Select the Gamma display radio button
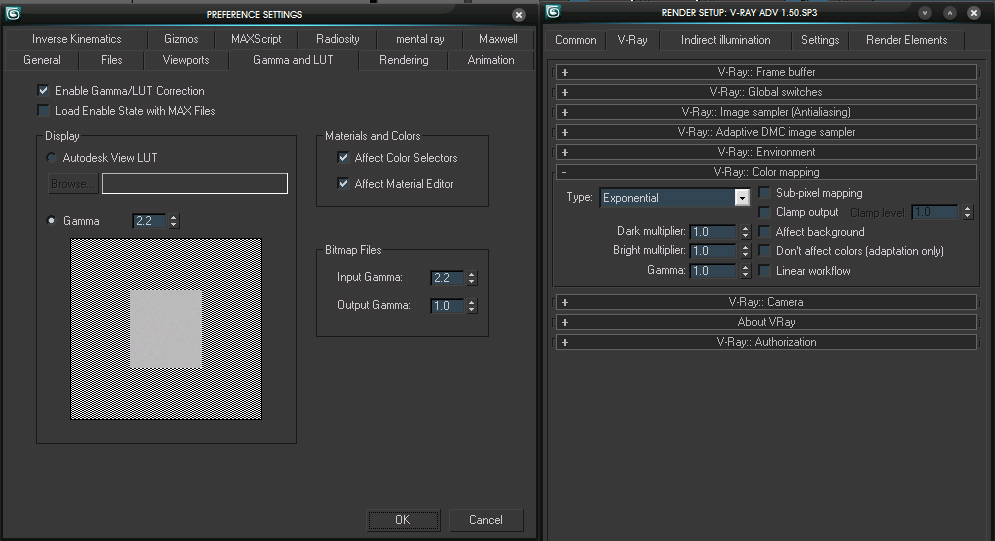Viewport: 995px width, 541px height. click(x=51, y=221)
